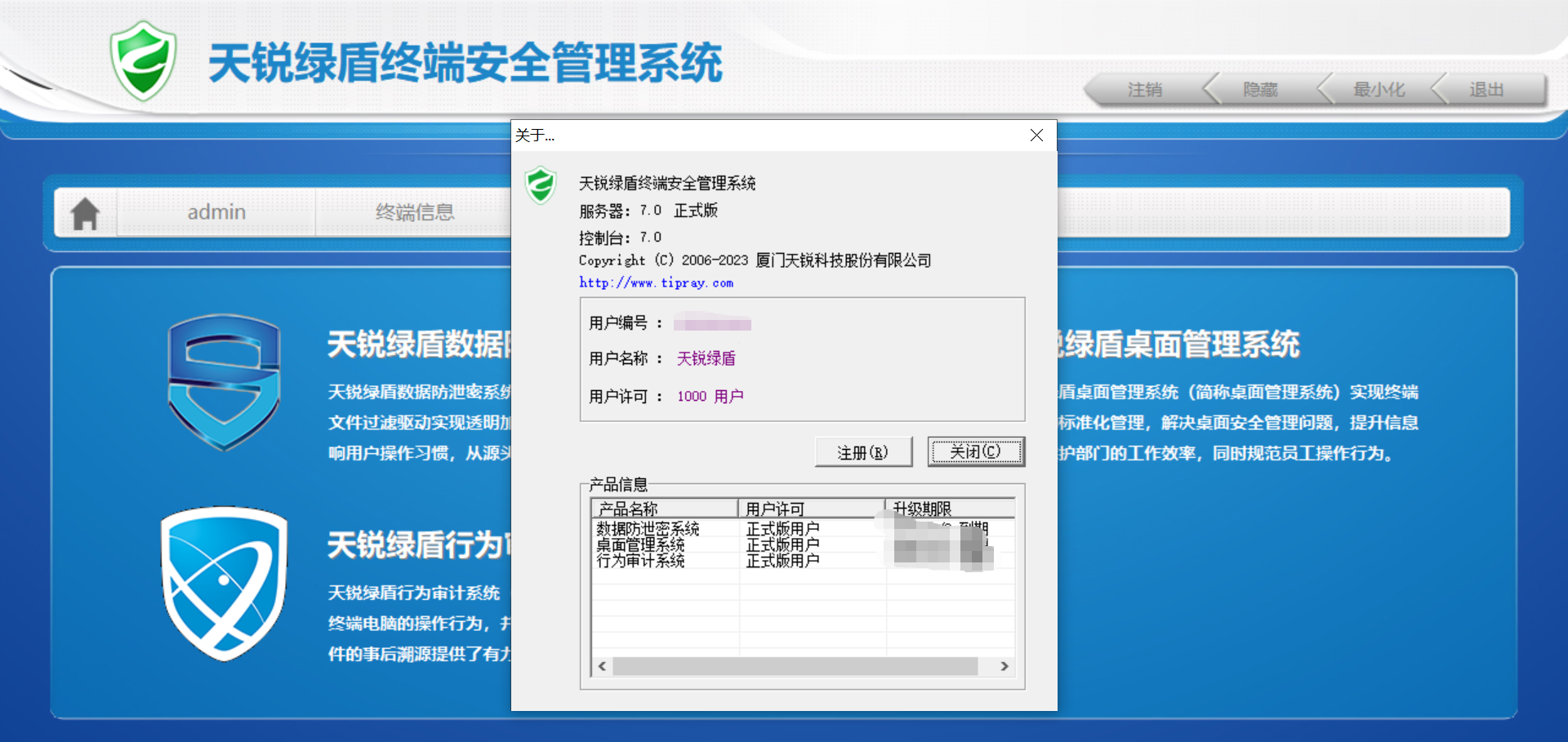The height and width of the screenshot is (742, 1568).
Task: Click the 退出 button in header
Action: click(x=1486, y=90)
